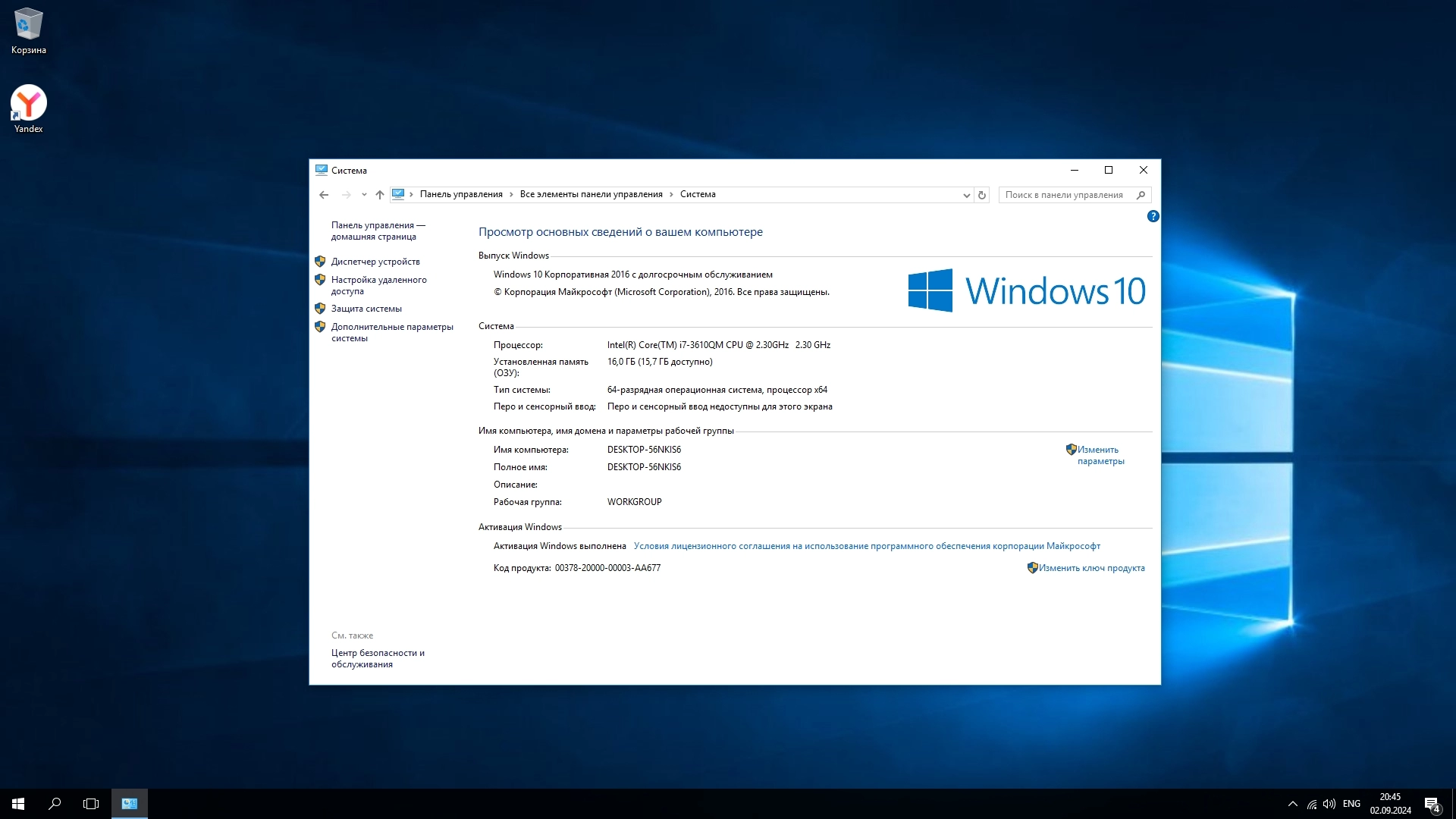The width and height of the screenshot is (1456, 819).
Task: Click 'Все элементы панели управления' breadcrumb
Action: (591, 194)
